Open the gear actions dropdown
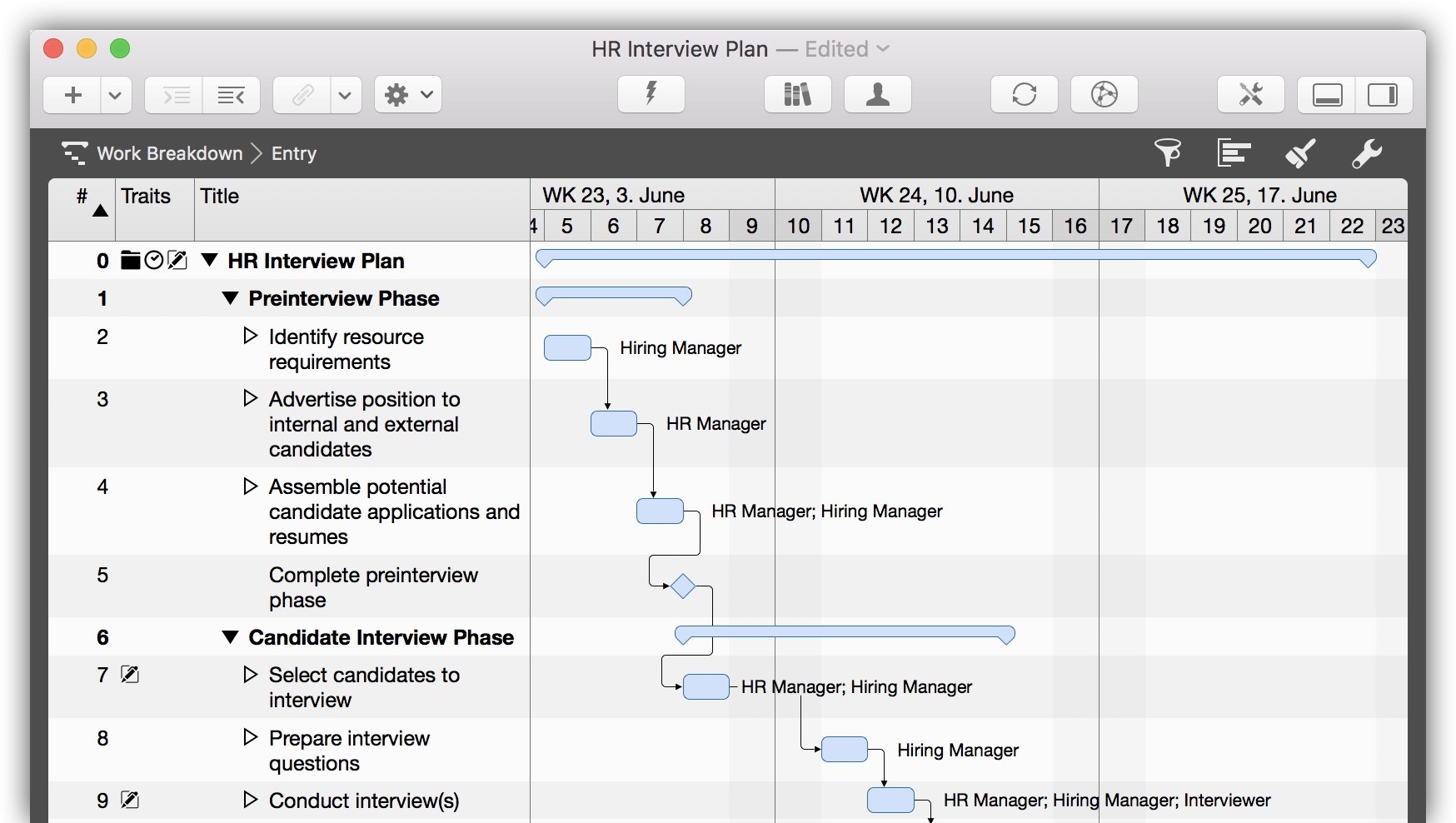 tap(407, 95)
